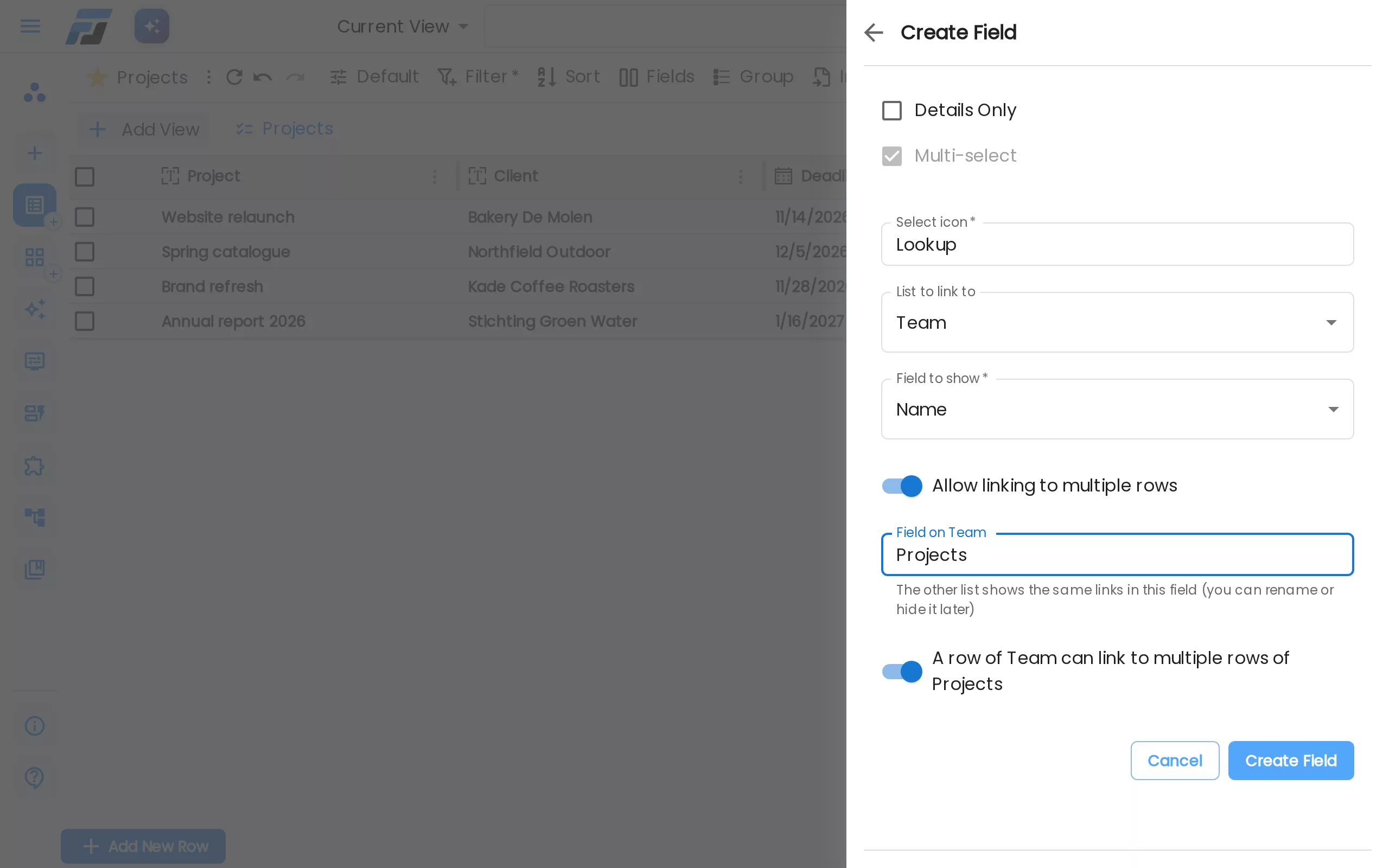Open the Fields menu
This screenshot has width=1389, height=868.
[x=657, y=76]
